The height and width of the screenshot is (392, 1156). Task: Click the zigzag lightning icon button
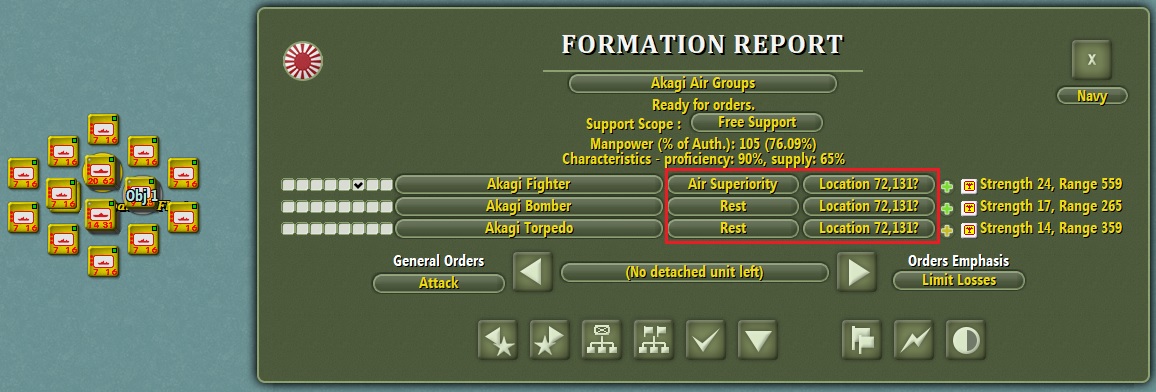point(914,340)
